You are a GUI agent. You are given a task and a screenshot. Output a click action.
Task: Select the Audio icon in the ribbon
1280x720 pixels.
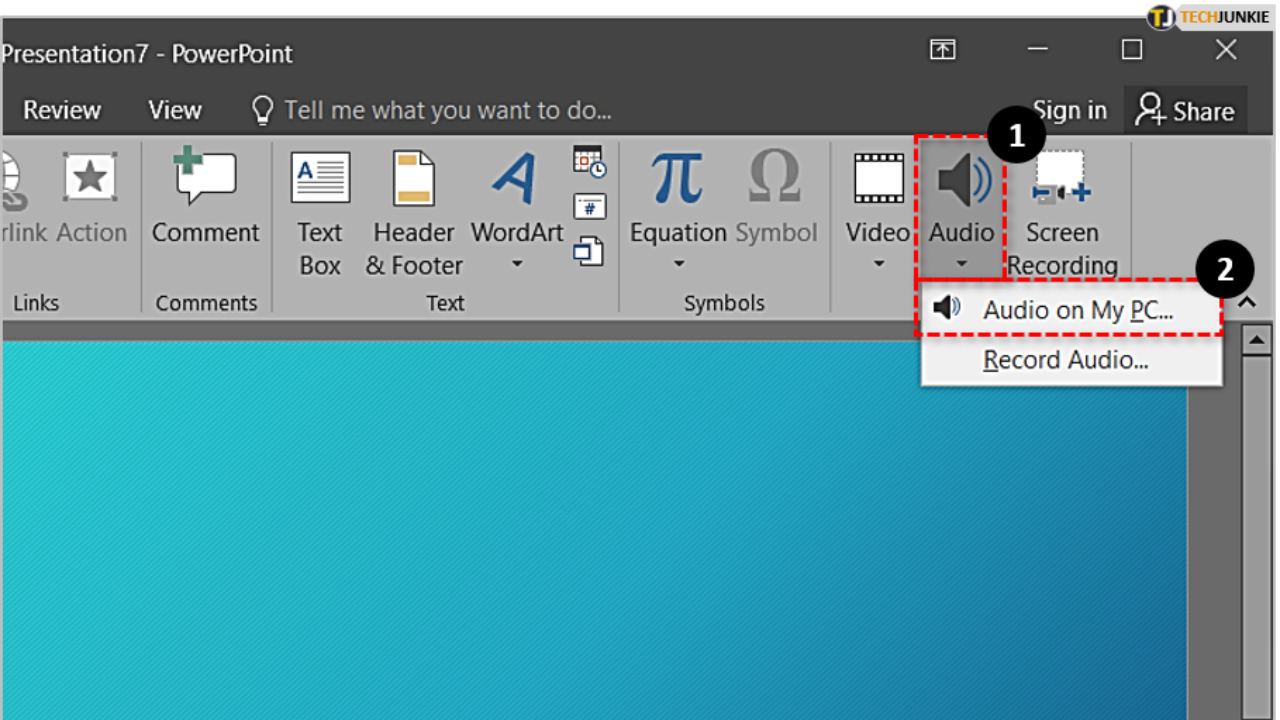(961, 180)
